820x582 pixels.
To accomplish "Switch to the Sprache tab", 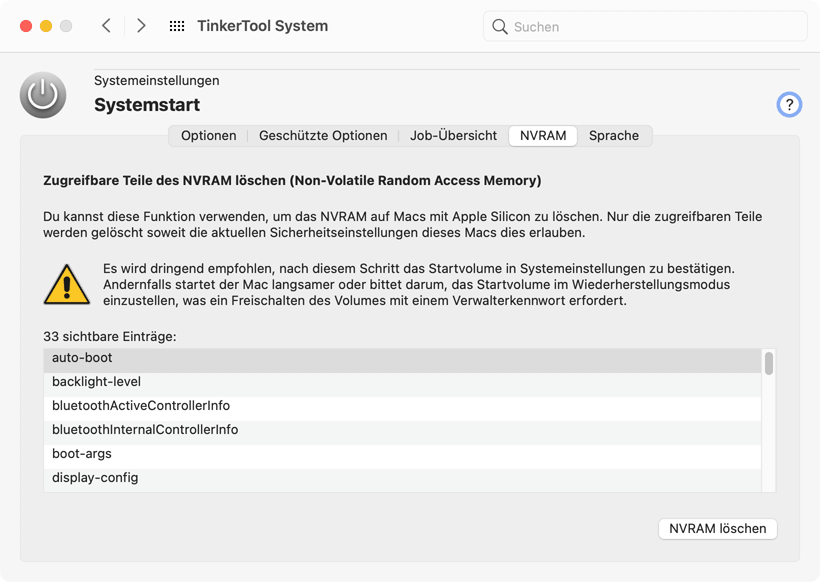I will [x=614, y=136].
